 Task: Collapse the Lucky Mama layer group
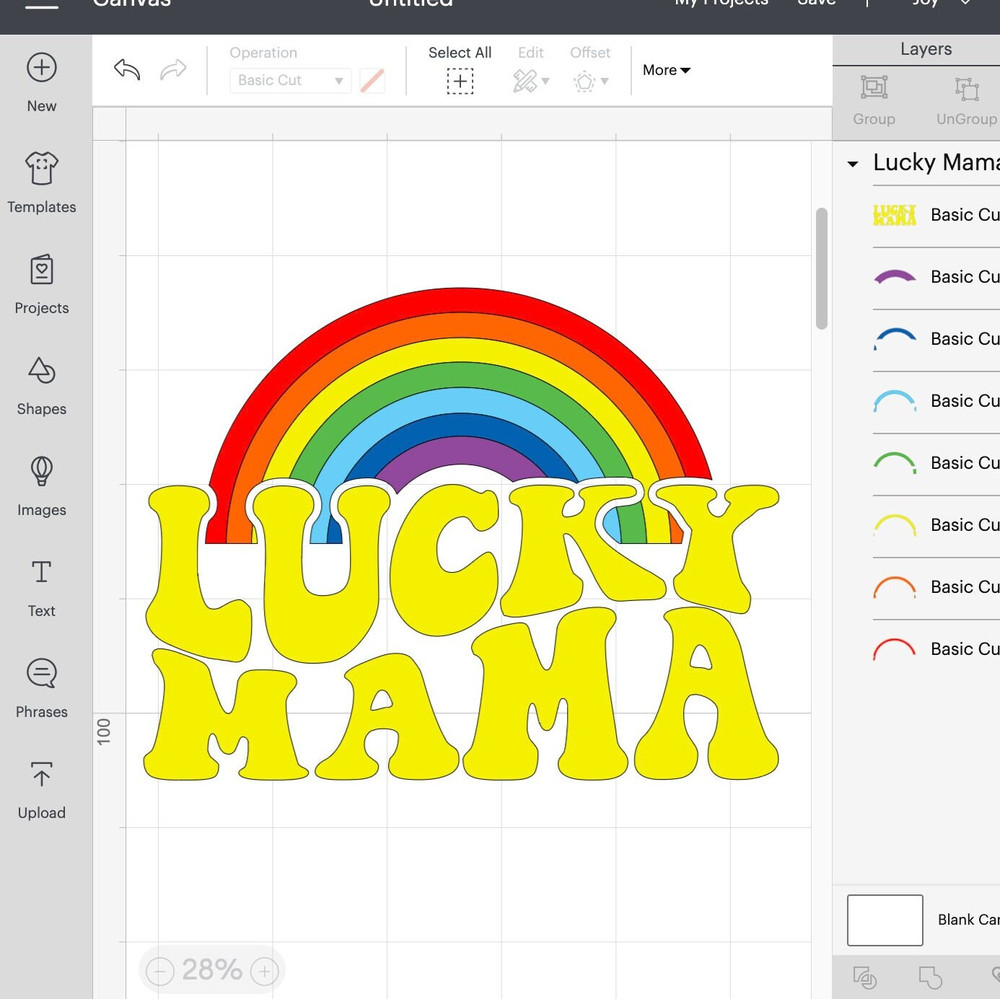click(x=853, y=163)
